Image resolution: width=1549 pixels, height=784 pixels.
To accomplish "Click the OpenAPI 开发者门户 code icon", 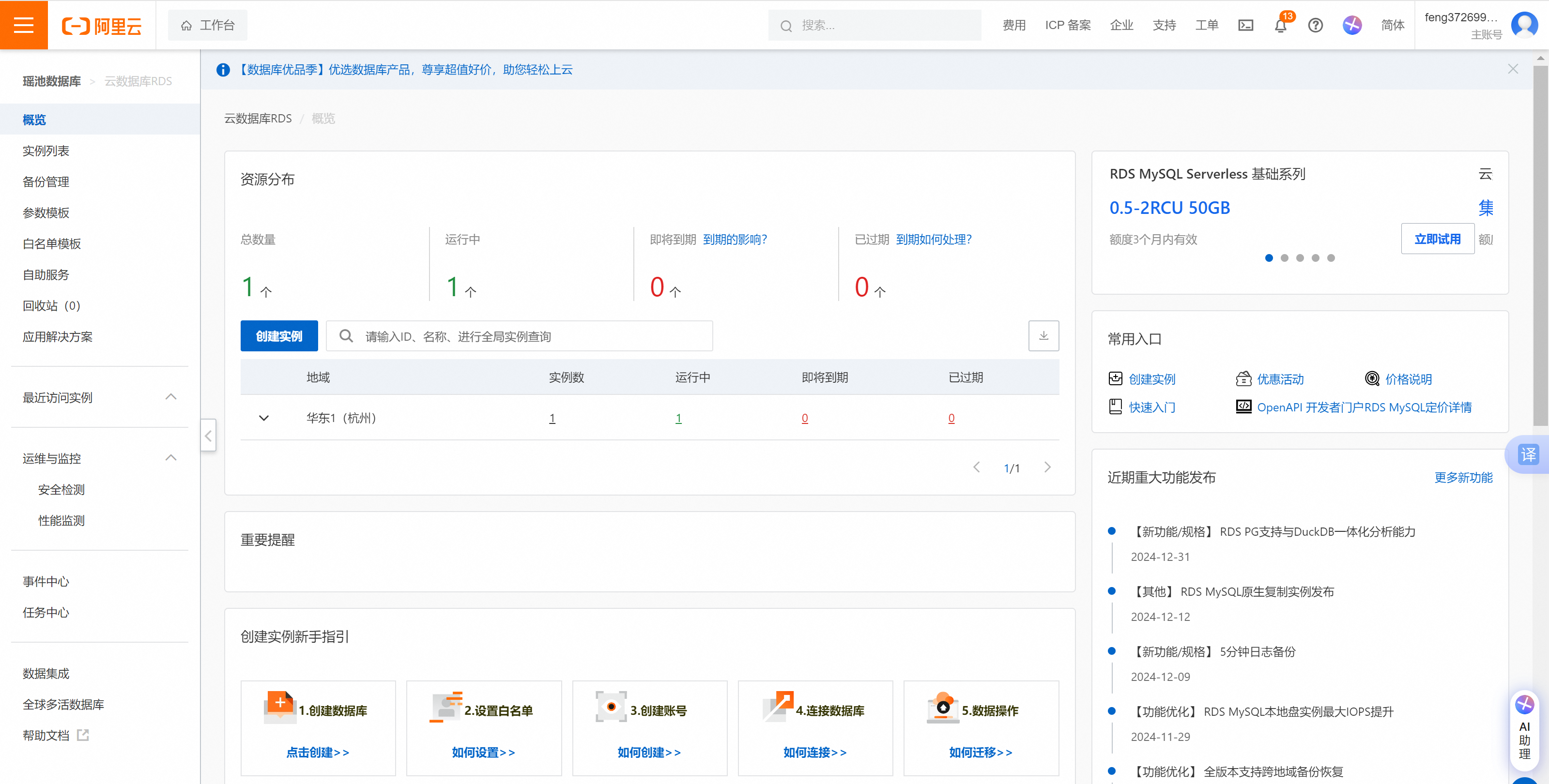I will (x=1243, y=407).
